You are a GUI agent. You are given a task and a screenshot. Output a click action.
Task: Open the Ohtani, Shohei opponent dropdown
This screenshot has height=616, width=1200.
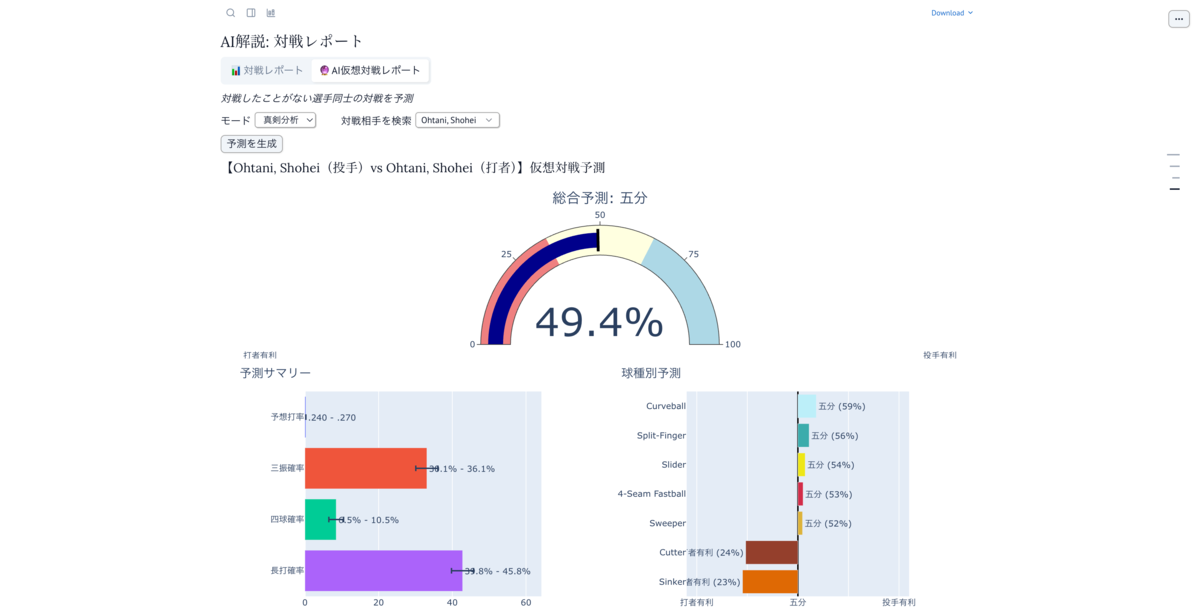coord(457,120)
